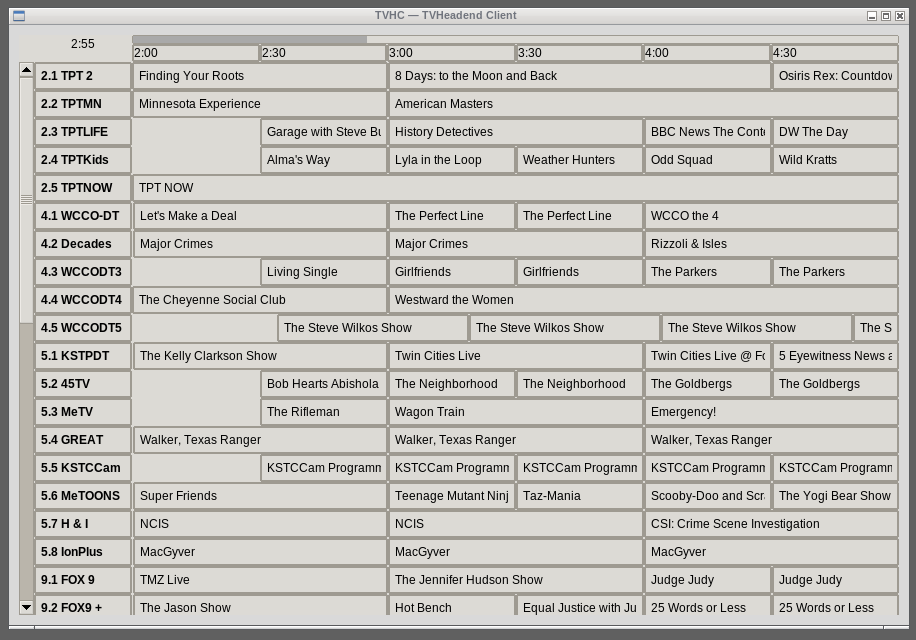The image size is (916, 640).
Task: Maximize the TVHC window
Action: 886,16
